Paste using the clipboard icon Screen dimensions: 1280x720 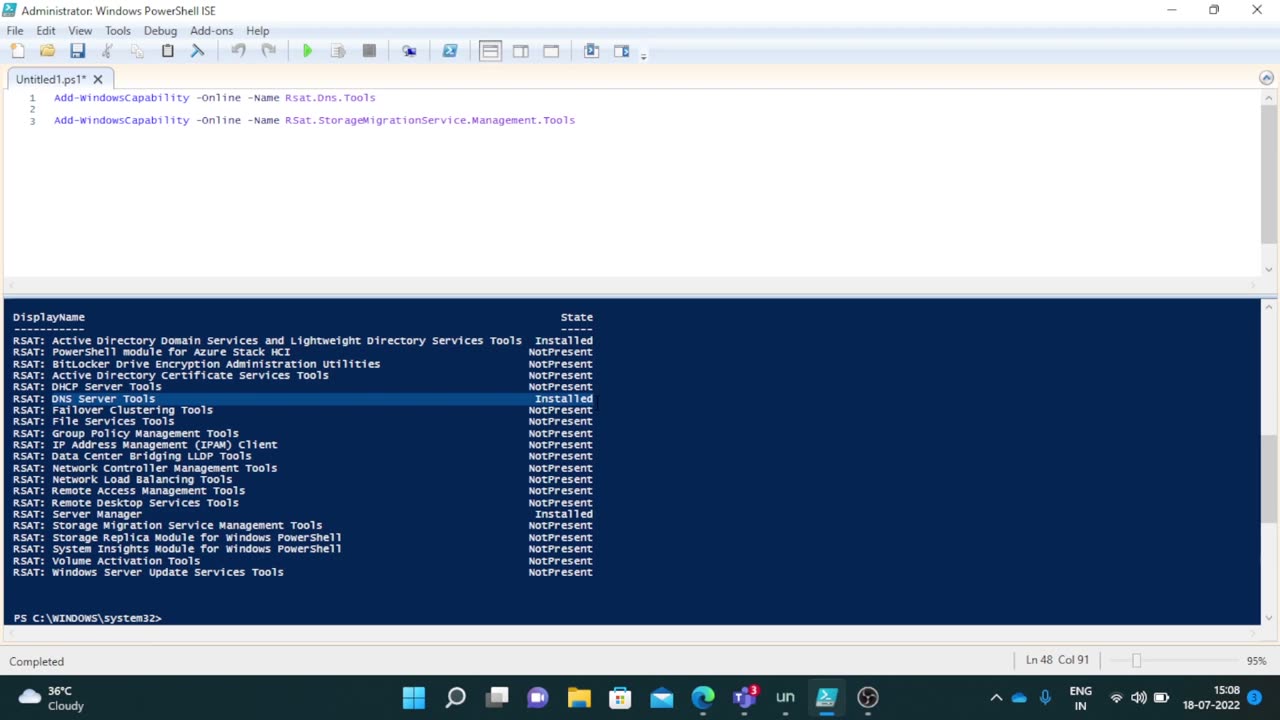click(x=167, y=51)
